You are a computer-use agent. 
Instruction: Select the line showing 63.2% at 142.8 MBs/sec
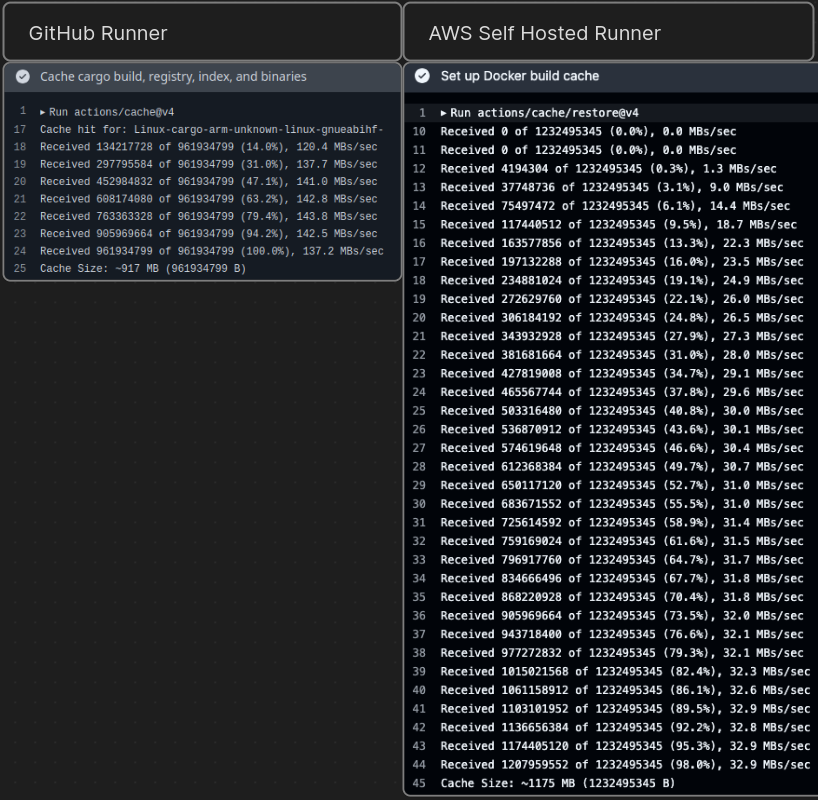click(209, 199)
